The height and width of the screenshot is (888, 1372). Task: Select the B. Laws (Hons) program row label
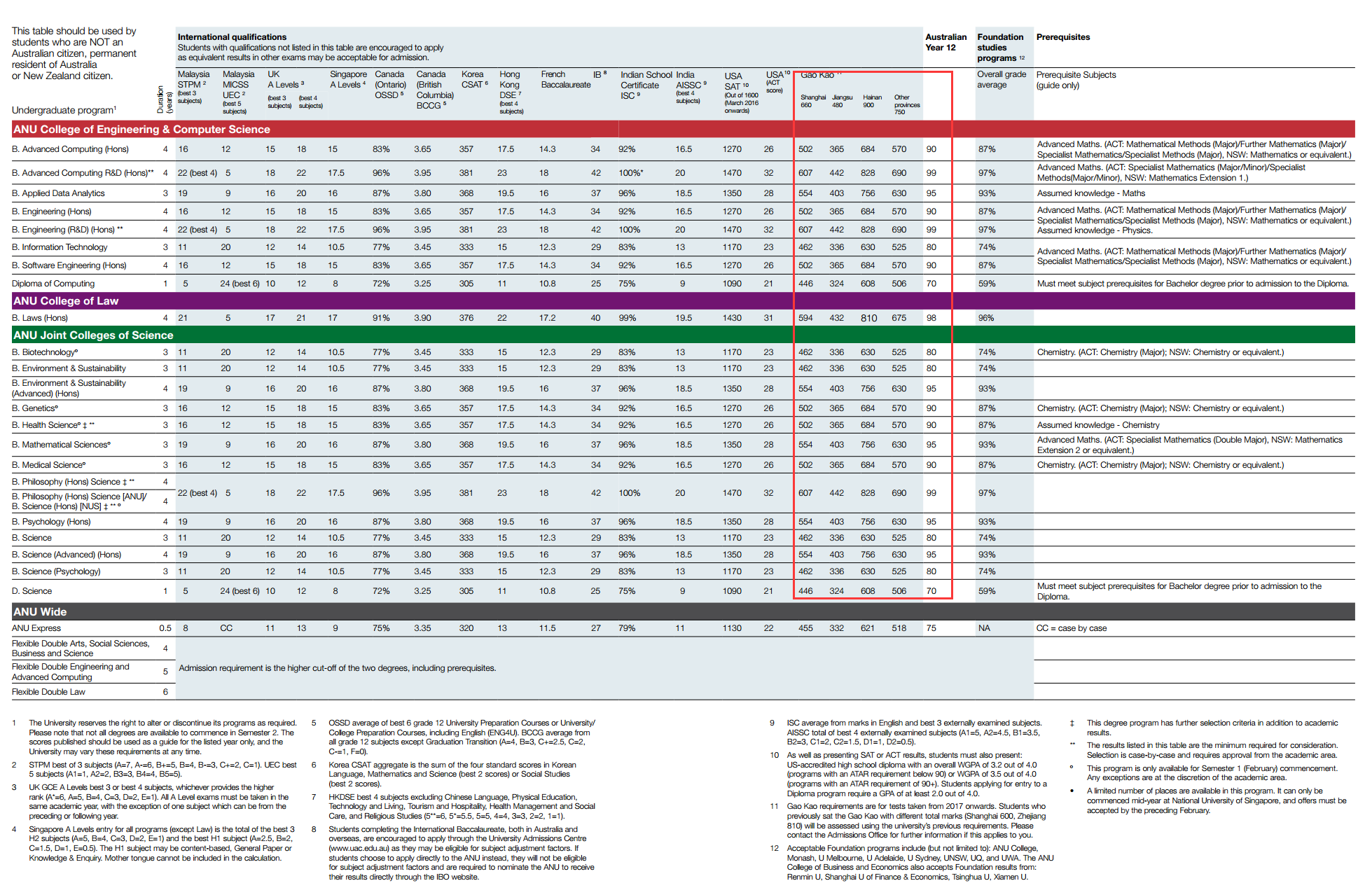pyautogui.click(x=40, y=318)
